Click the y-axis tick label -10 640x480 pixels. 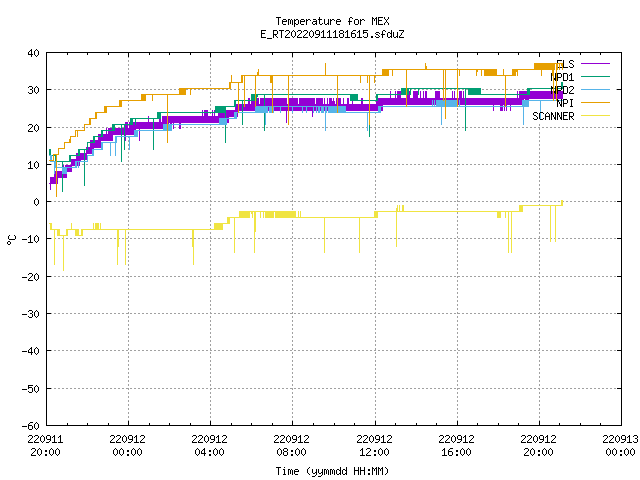[31, 239]
